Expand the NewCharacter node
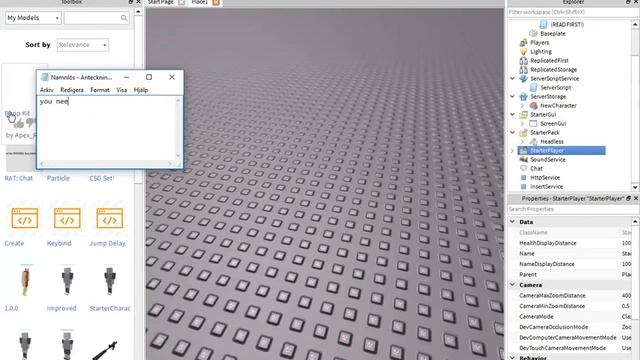This screenshot has height=360, width=640. pyautogui.click(x=522, y=105)
